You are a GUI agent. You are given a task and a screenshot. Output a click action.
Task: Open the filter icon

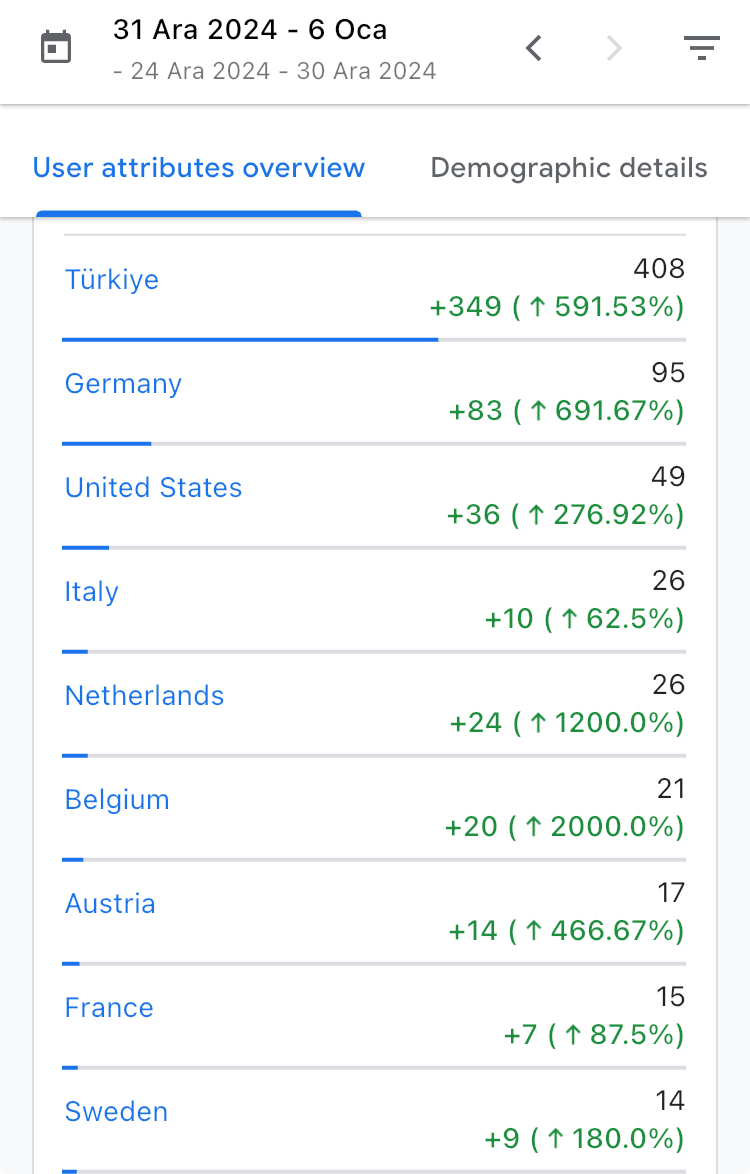(x=701, y=48)
